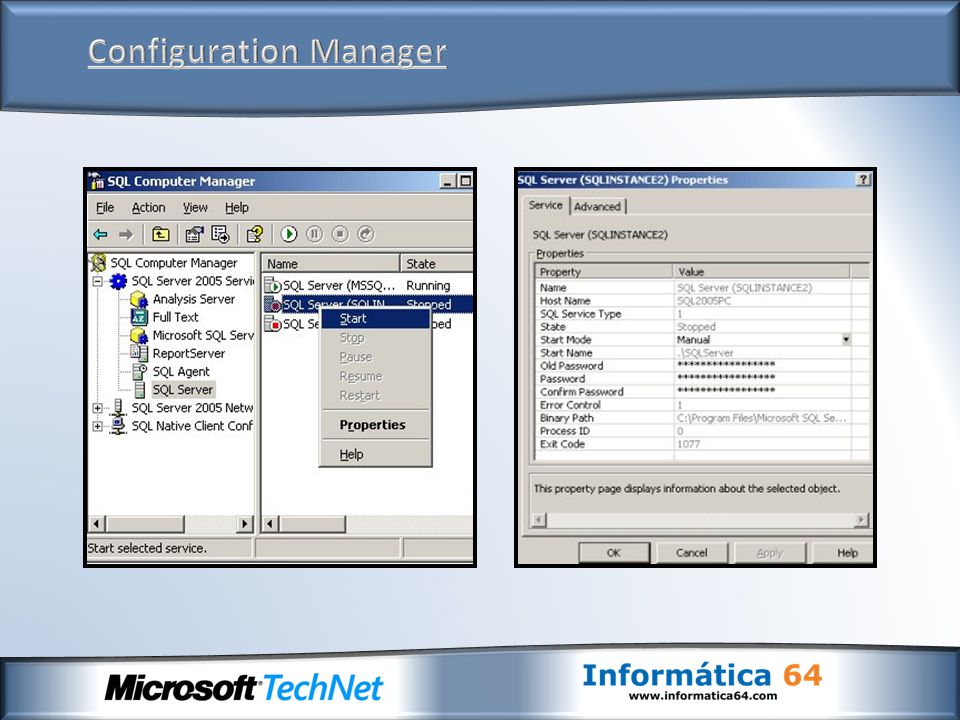Click the Property column header
Screen dimensions: 960x720
tap(604, 272)
